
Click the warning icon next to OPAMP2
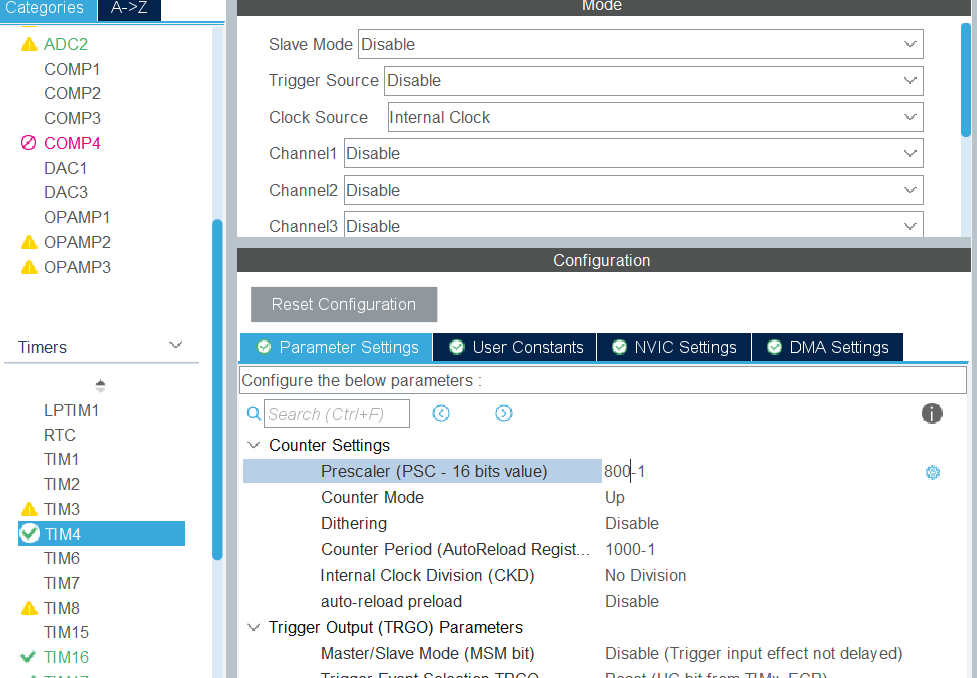pos(29,242)
